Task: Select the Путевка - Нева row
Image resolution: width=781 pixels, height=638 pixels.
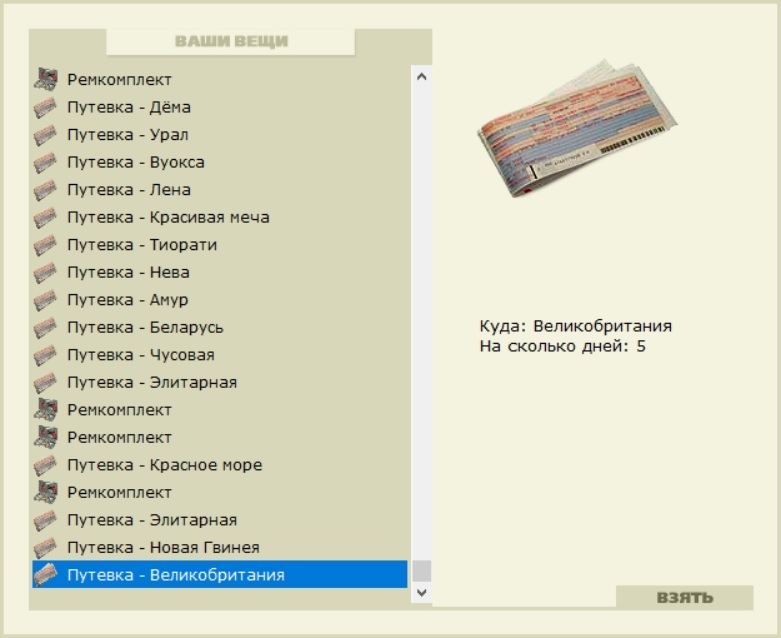Action: 220,272
